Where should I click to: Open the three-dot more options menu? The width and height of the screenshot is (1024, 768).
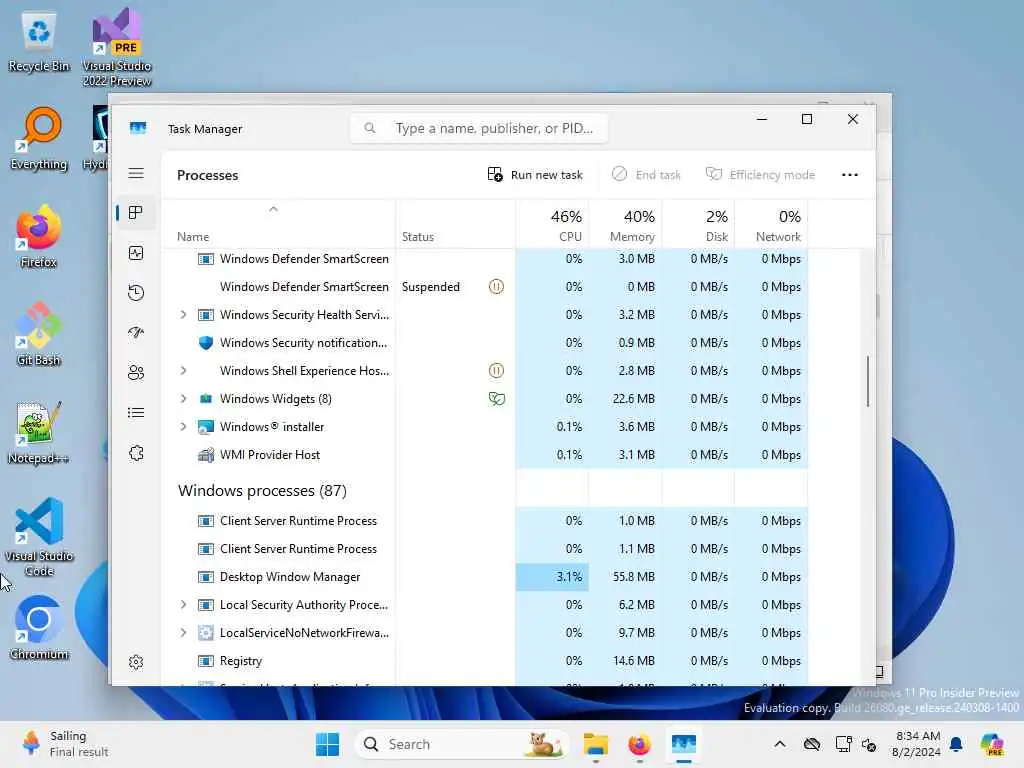(x=850, y=174)
